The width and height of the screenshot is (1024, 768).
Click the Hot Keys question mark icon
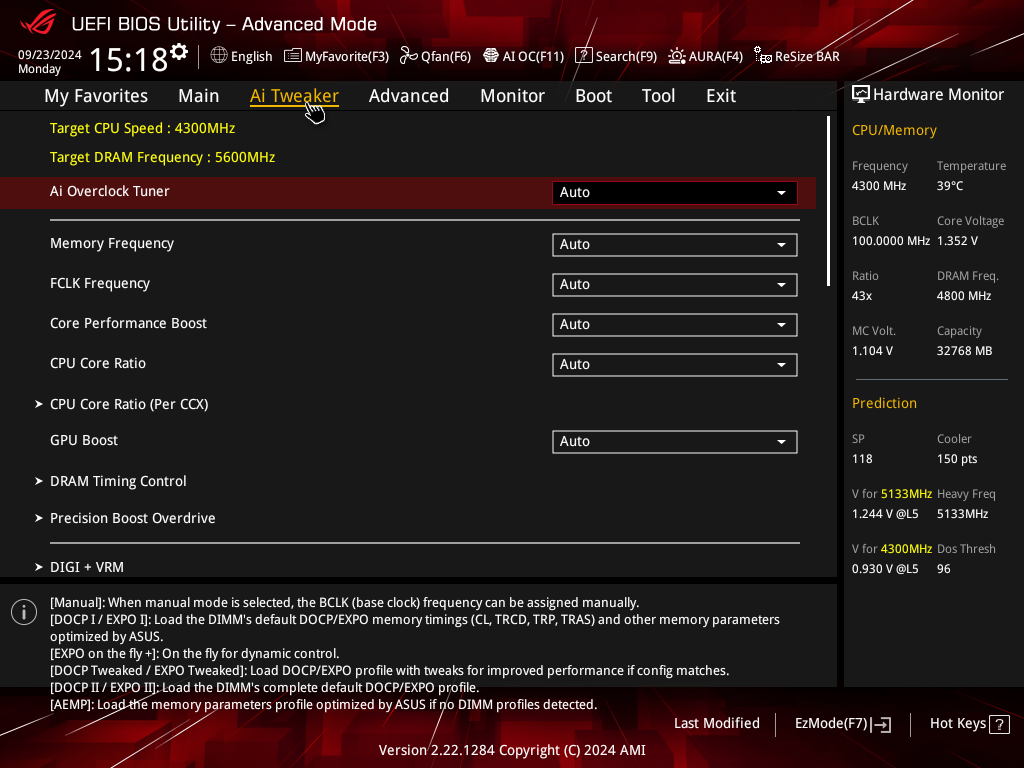coord(999,724)
